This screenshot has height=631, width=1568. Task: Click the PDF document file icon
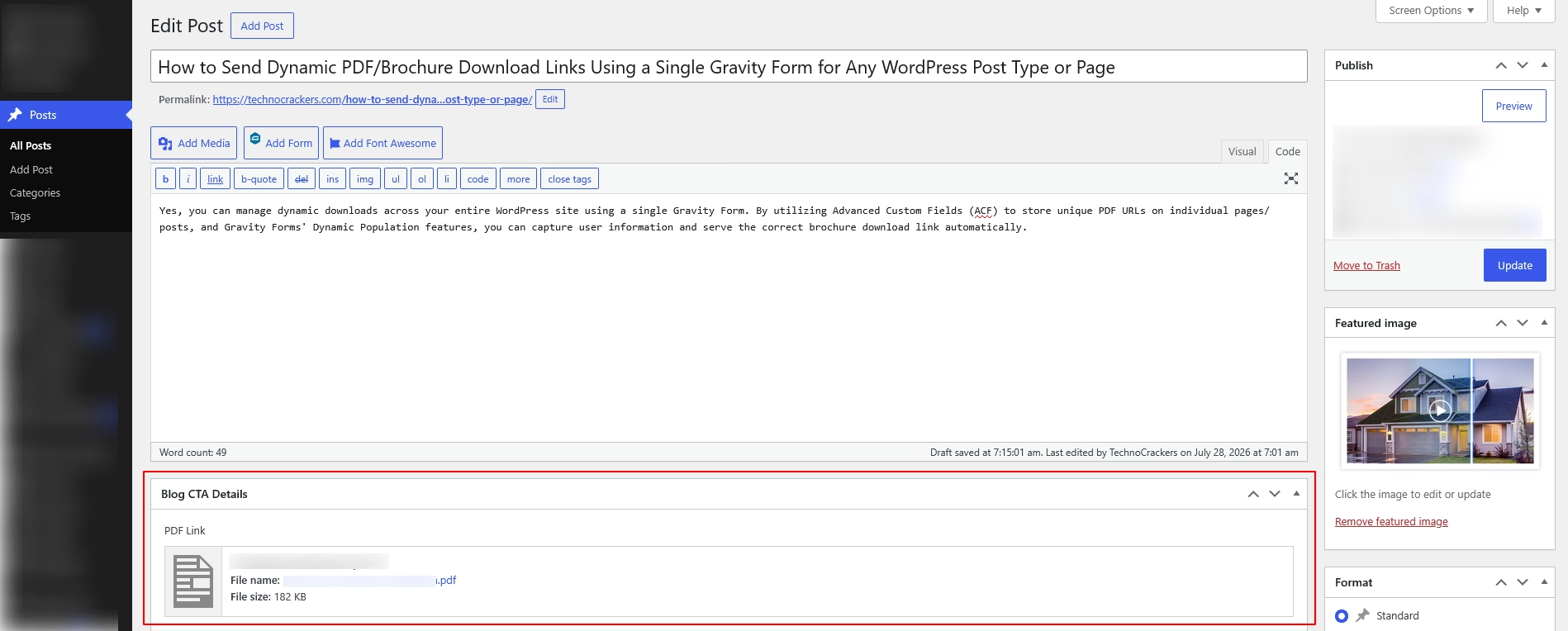coord(193,581)
